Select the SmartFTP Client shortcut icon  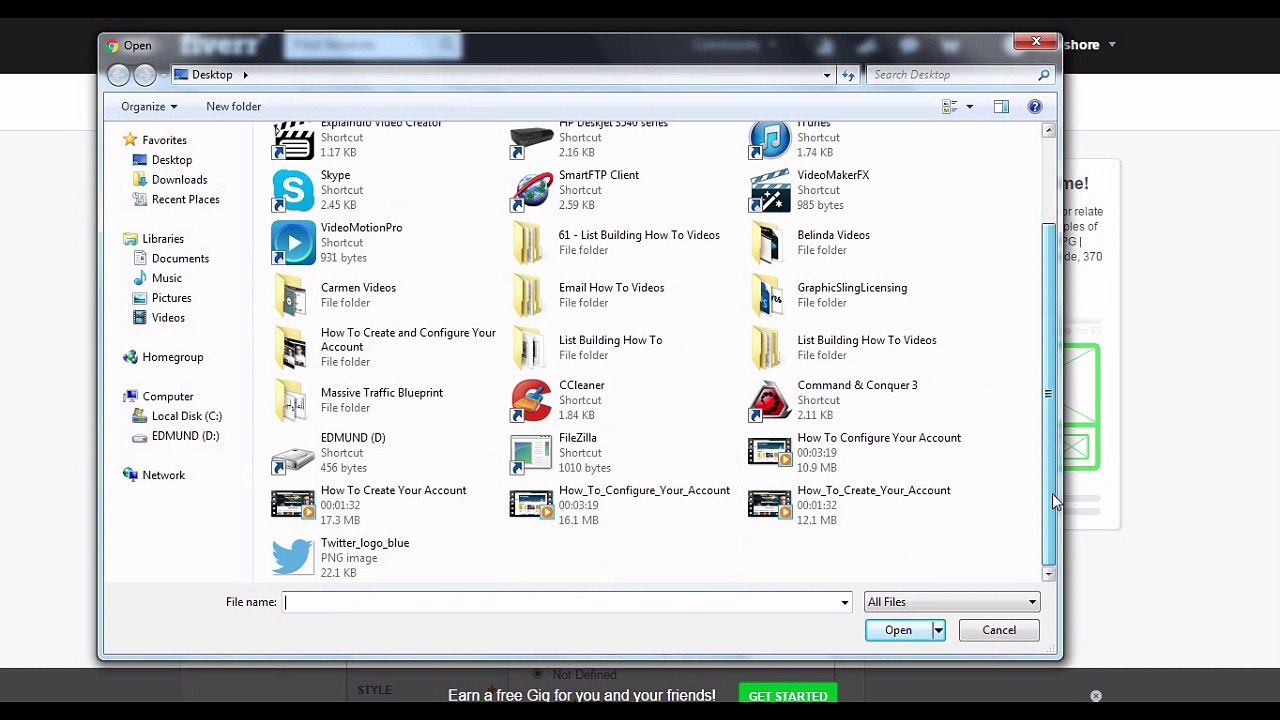531,190
